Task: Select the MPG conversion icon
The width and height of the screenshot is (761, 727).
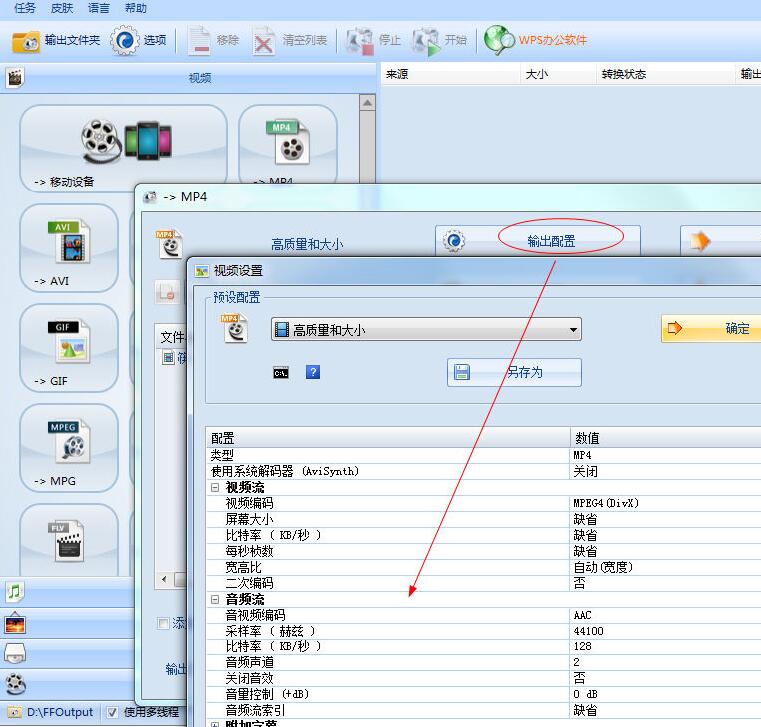Action: point(69,448)
